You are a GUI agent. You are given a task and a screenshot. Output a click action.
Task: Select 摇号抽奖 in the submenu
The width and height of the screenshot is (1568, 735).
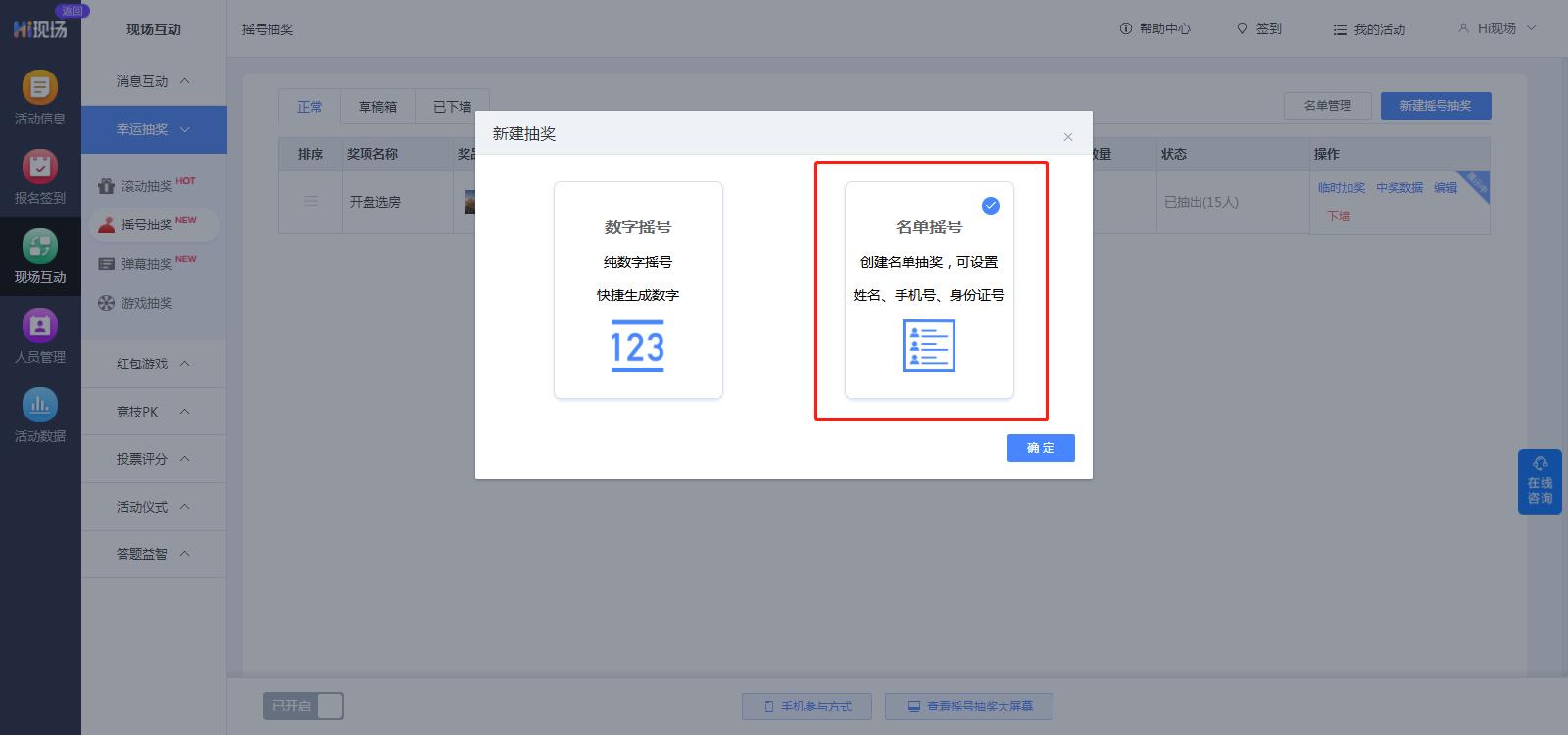click(x=154, y=224)
